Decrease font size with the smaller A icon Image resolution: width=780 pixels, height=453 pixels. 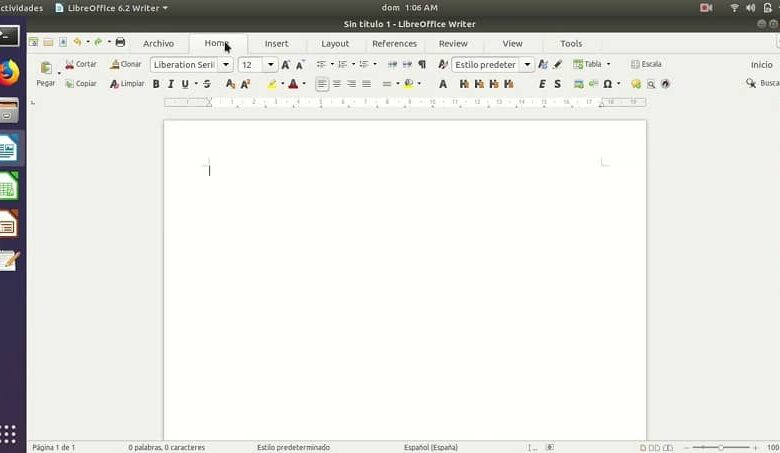tap(300, 65)
